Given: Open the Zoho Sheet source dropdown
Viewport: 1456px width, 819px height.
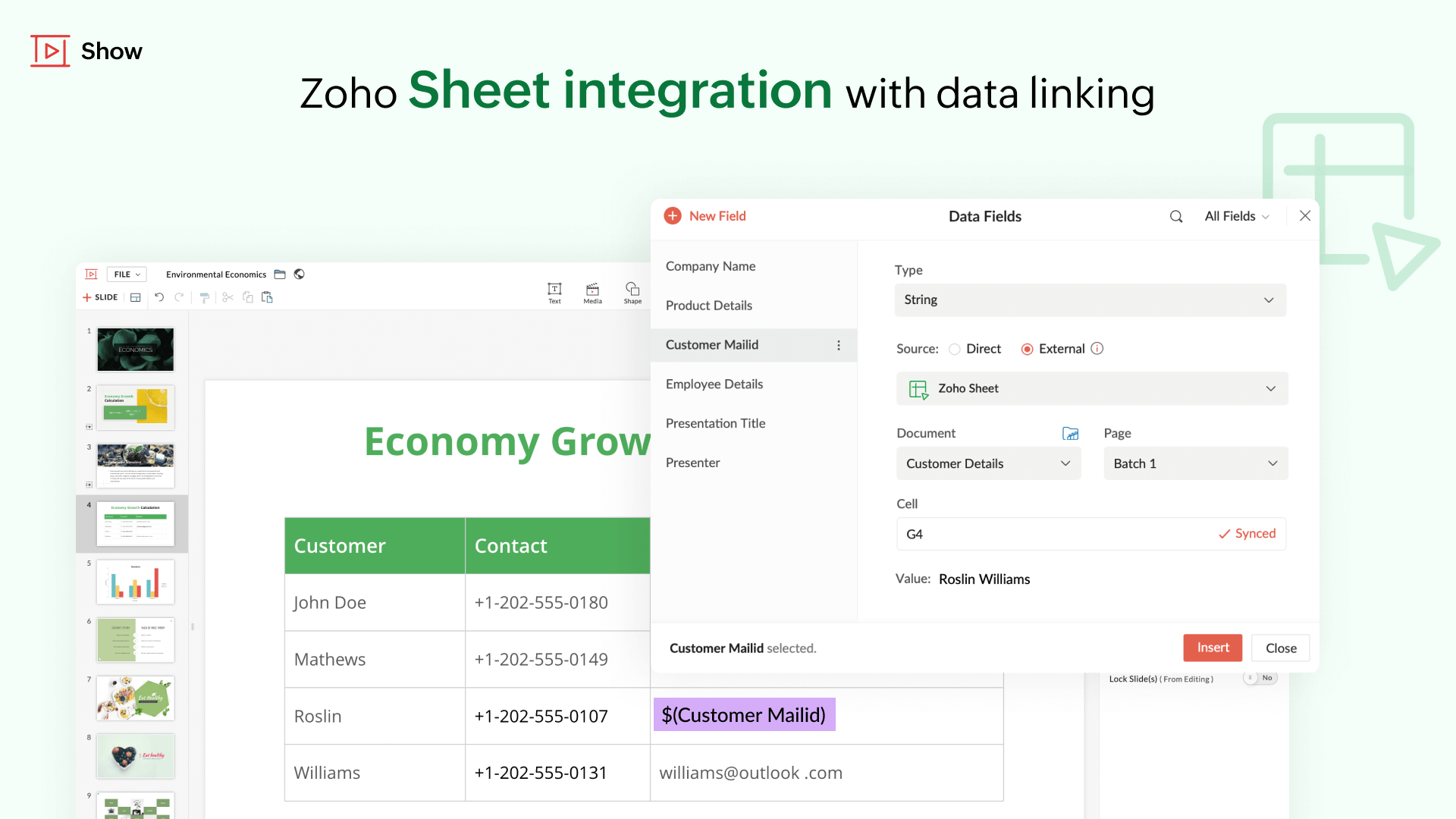Looking at the screenshot, I should click(x=1092, y=388).
